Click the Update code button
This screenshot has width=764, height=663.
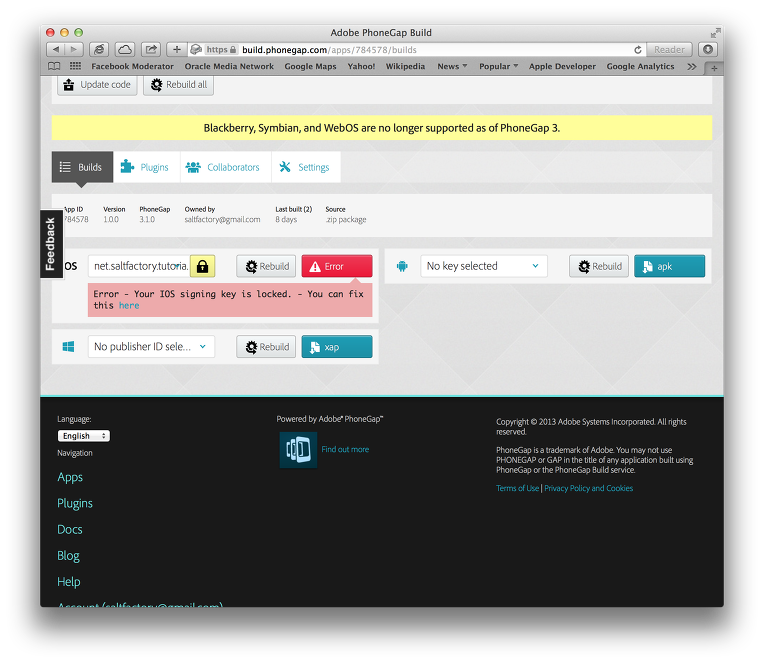(x=97, y=85)
